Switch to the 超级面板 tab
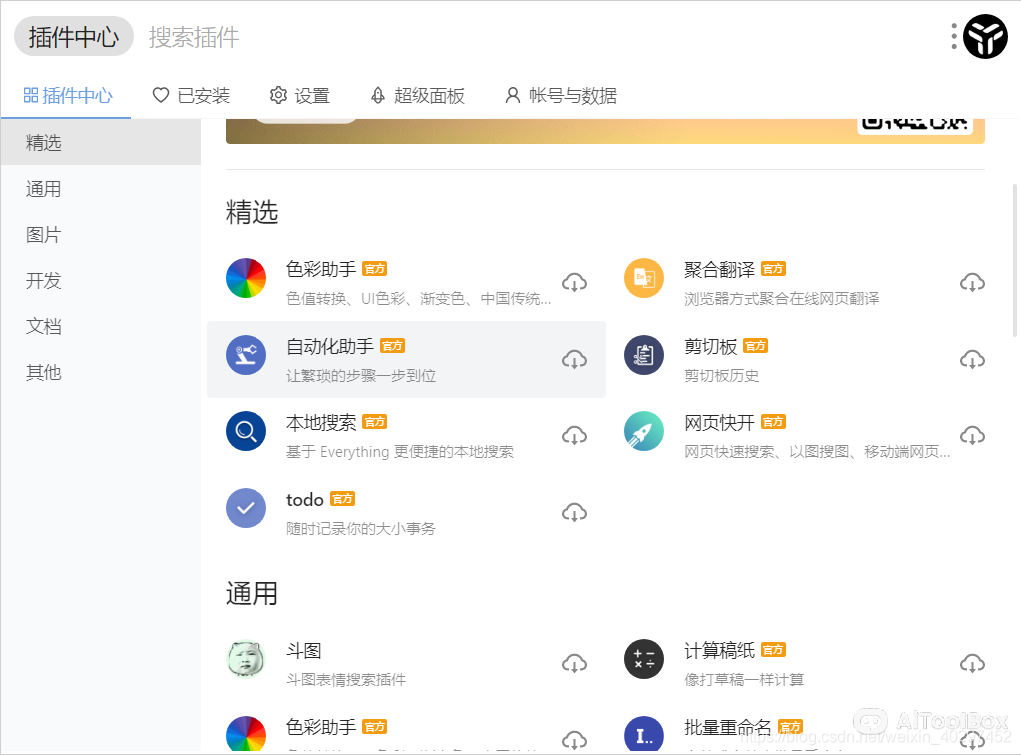This screenshot has width=1021, height=755. pyautogui.click(x=417, y=95)
